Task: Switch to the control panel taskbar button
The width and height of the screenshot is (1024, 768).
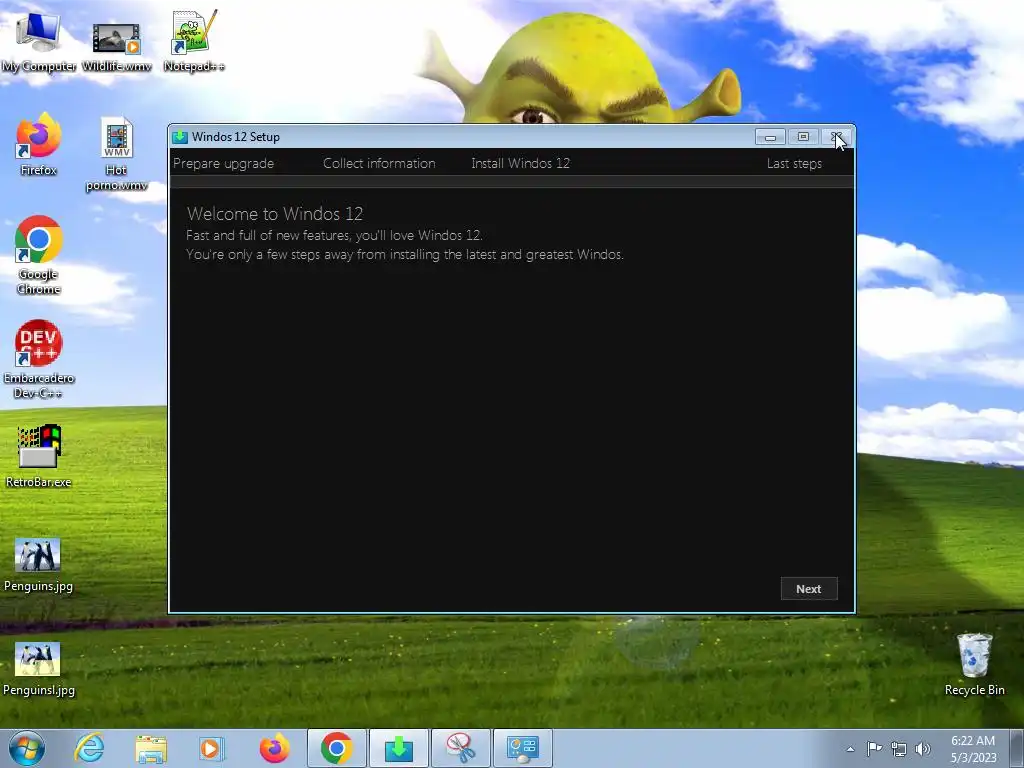Action: [522, 748]
